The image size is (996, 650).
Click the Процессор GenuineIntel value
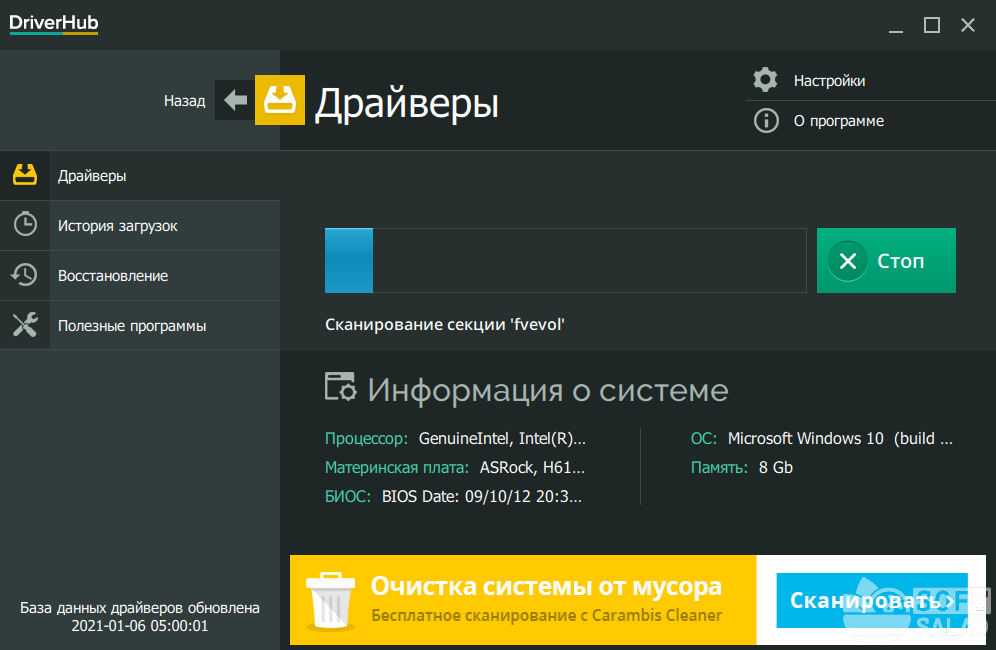click(502, 438)
